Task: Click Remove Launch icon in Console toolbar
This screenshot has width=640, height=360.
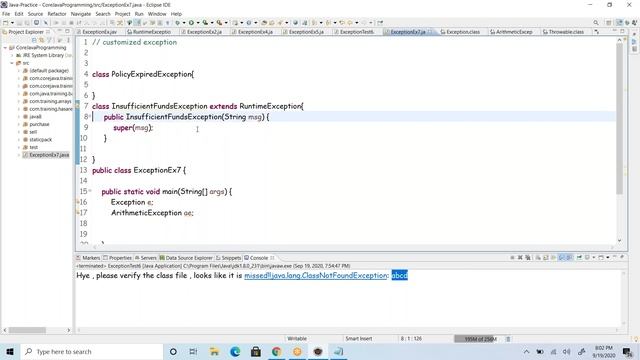Action: (520, 258)
